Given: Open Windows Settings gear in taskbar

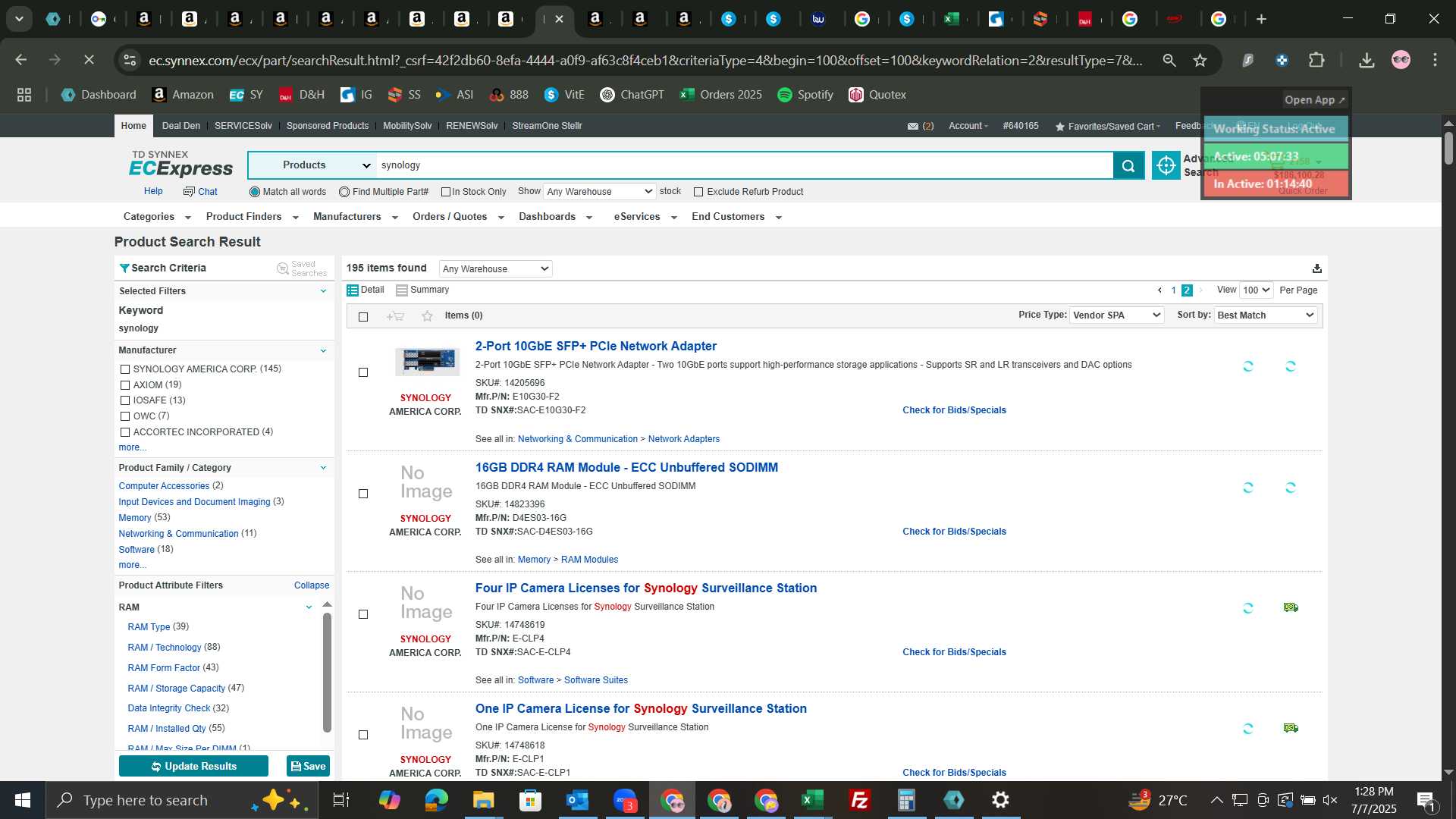Looking at the screenshot, I should coord(1000,800).
